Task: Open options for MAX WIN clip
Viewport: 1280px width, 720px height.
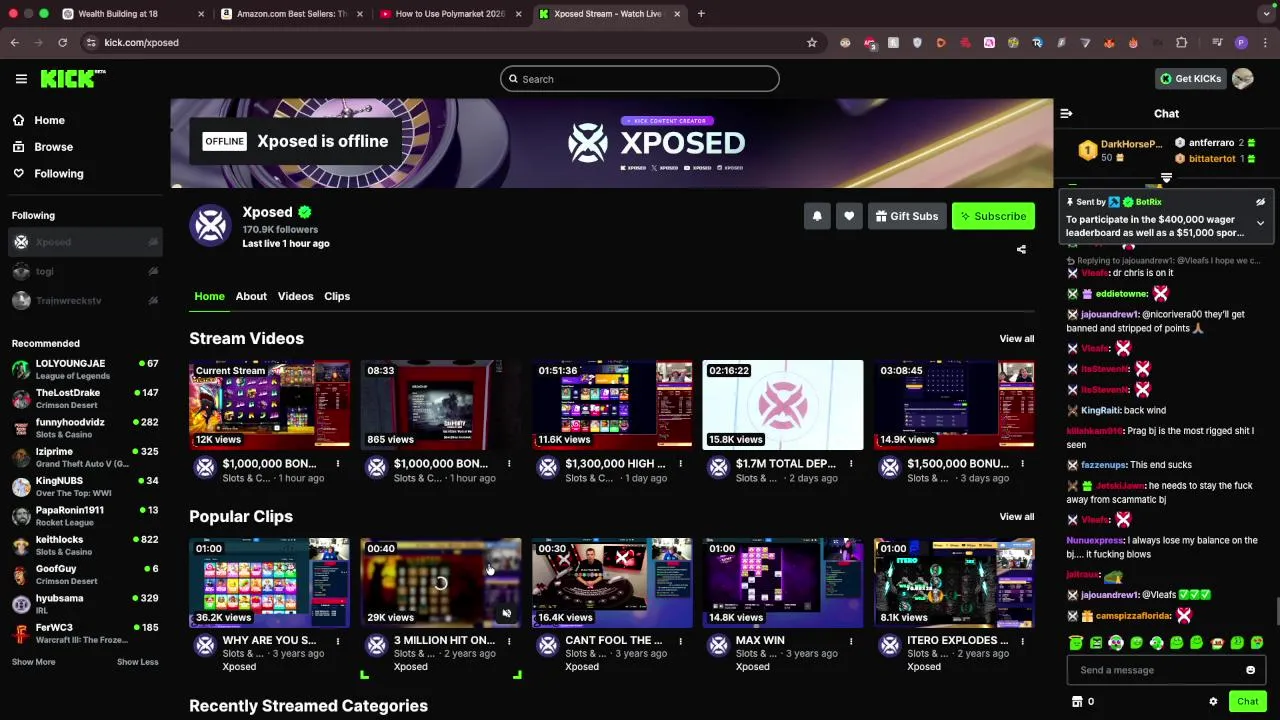Action: 851,640
